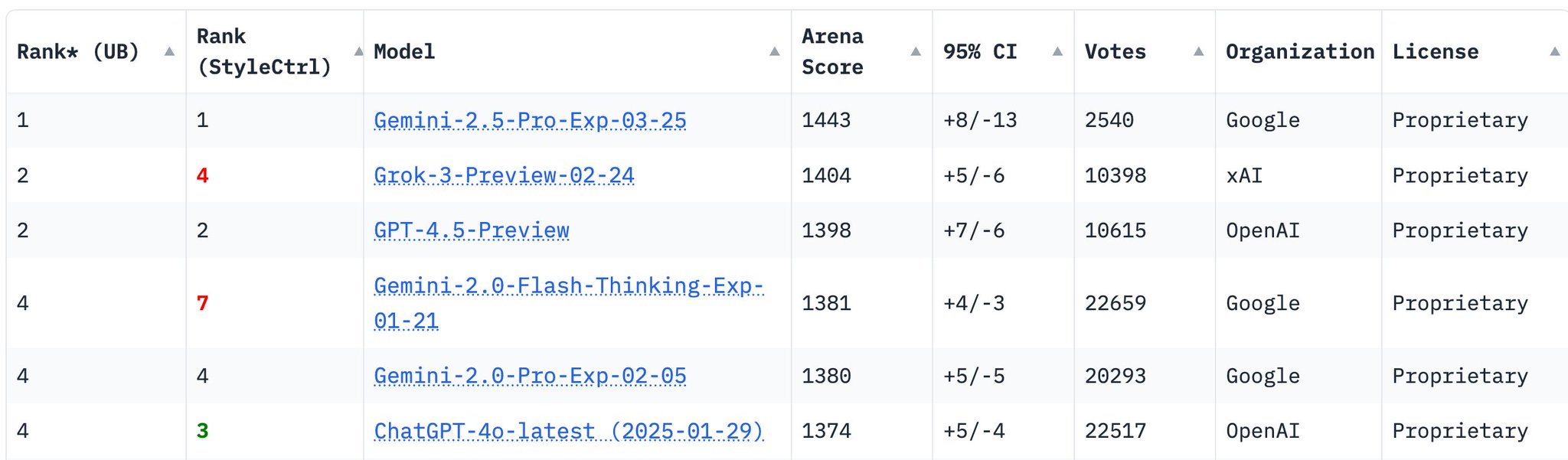This screenshot has height=460, width=1568.
Task: Sort by License column arrow
Action: point(1554,51)
